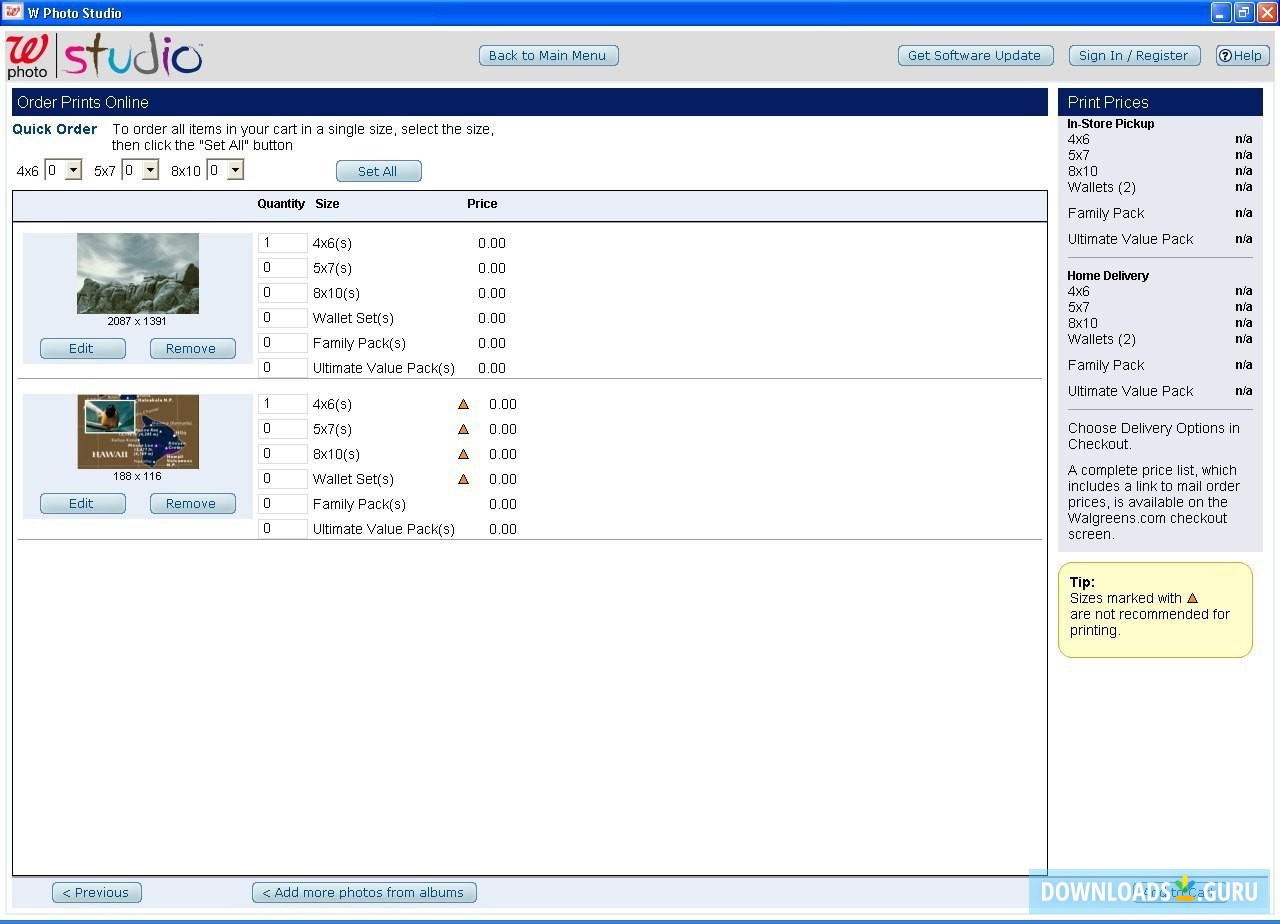Image resolution: width=1280 pixels, height=924 pixels.
Task: Edit the Hawaii map photo
Action: [x=82, y=503]
